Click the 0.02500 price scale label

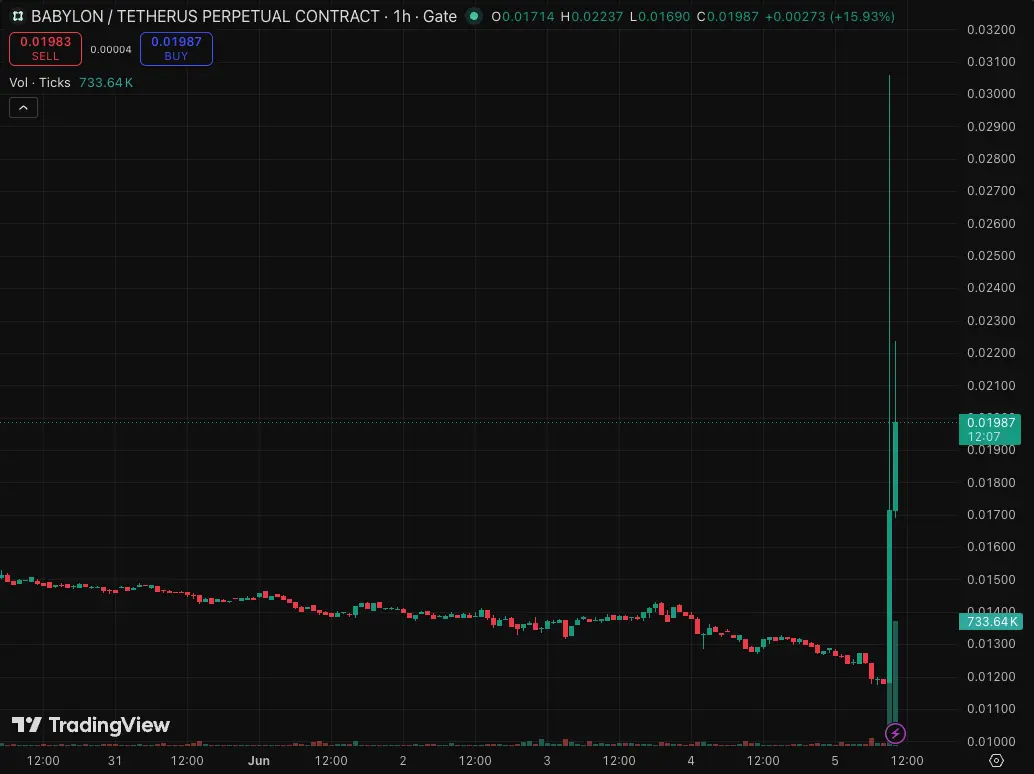click(x=991, y=255)
